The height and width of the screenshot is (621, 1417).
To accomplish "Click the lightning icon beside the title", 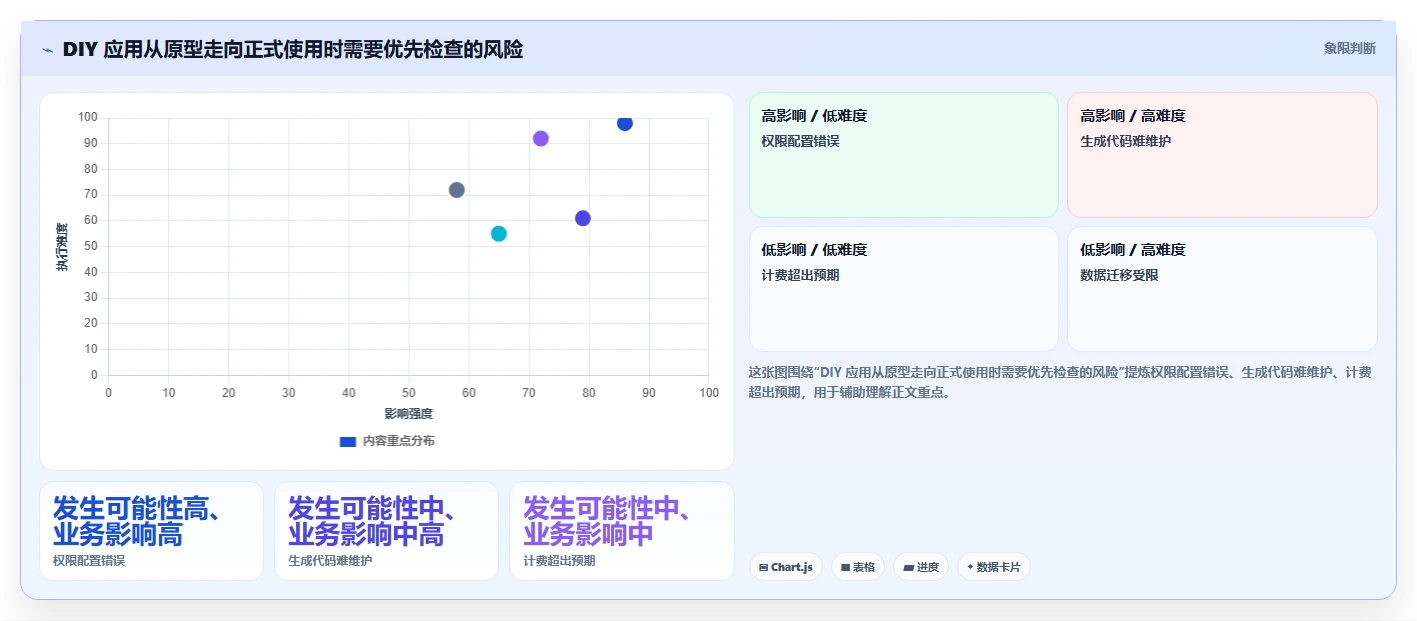I will (x=47, y=49).
